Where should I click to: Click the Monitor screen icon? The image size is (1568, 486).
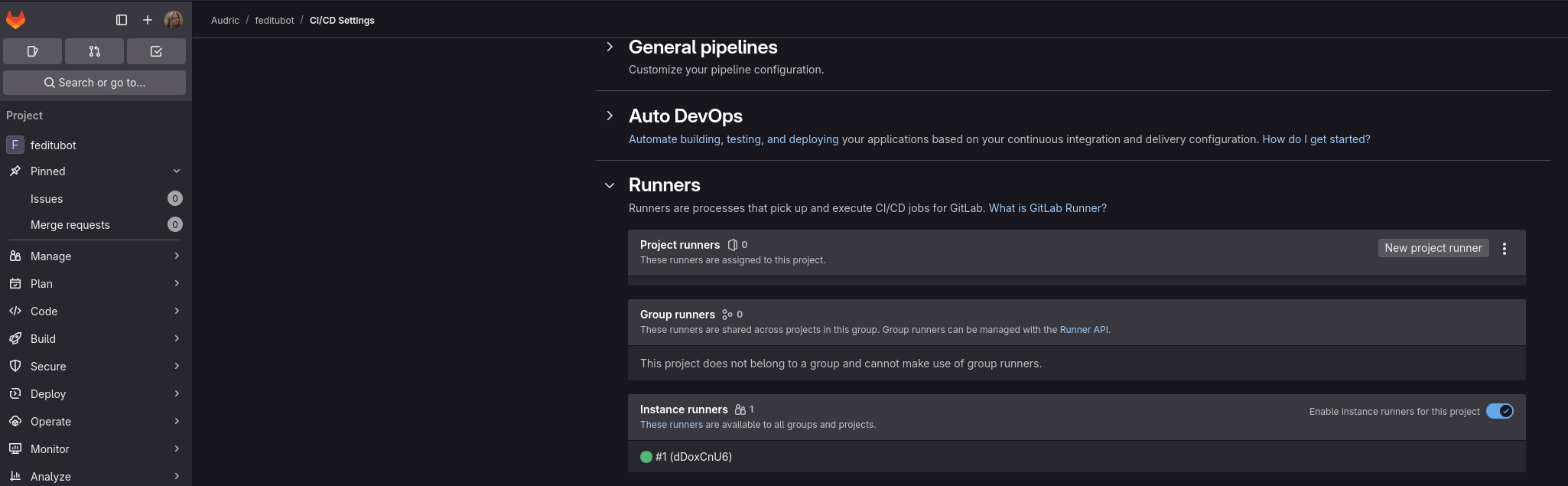click(x=15, y=449)
